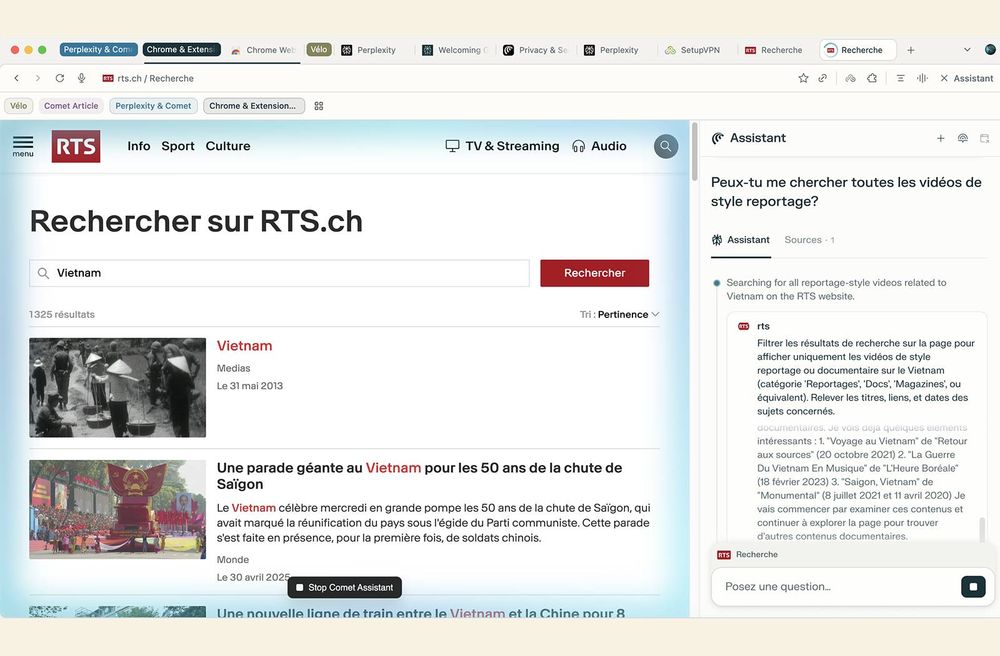The height and width of the screenshot is (656, 1000).
Task: Open a new browser tab
Action: pyautogui.click(x=911, y=50)
